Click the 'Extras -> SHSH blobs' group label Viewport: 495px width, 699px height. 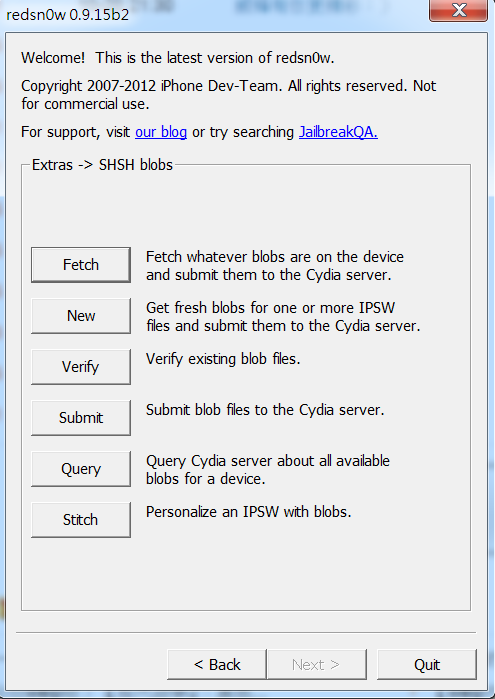click(x=102, y=165)
